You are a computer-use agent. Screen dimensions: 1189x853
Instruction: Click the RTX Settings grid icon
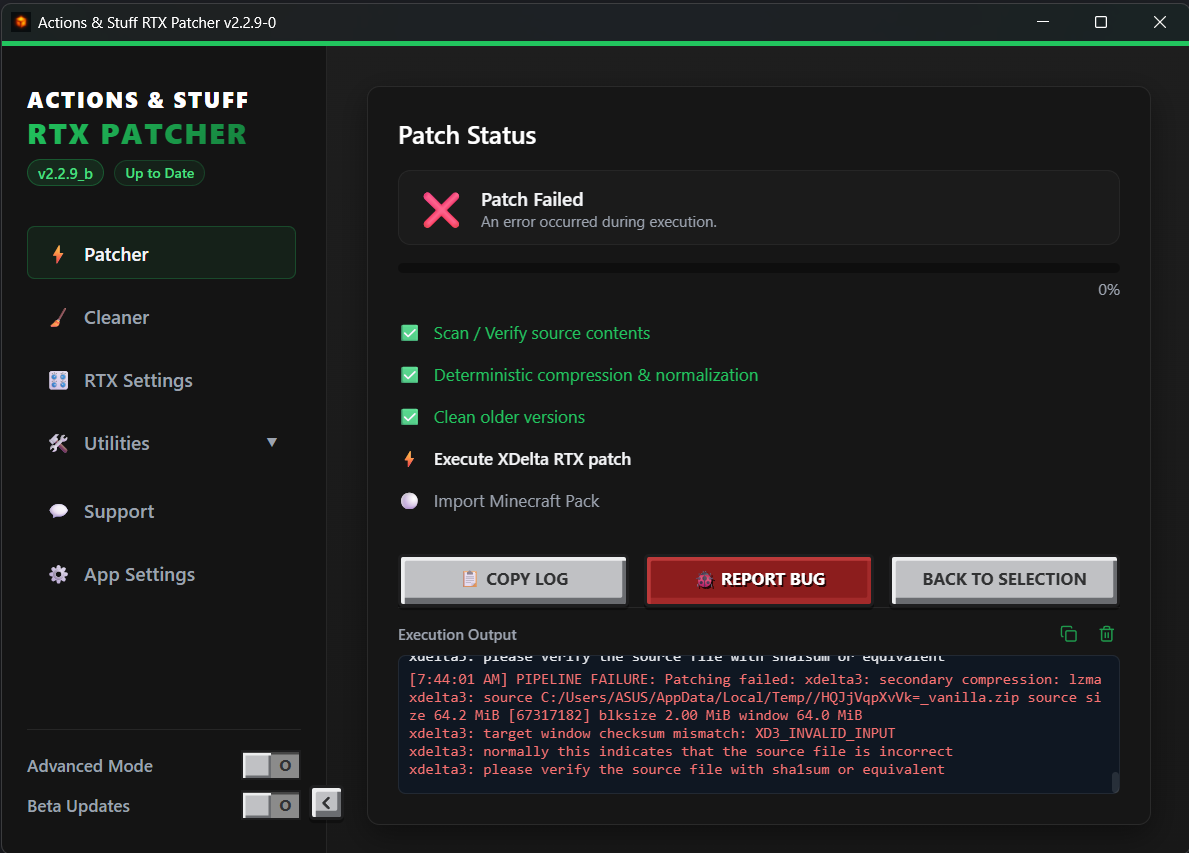pyautogui.click(x=58, y=380)
